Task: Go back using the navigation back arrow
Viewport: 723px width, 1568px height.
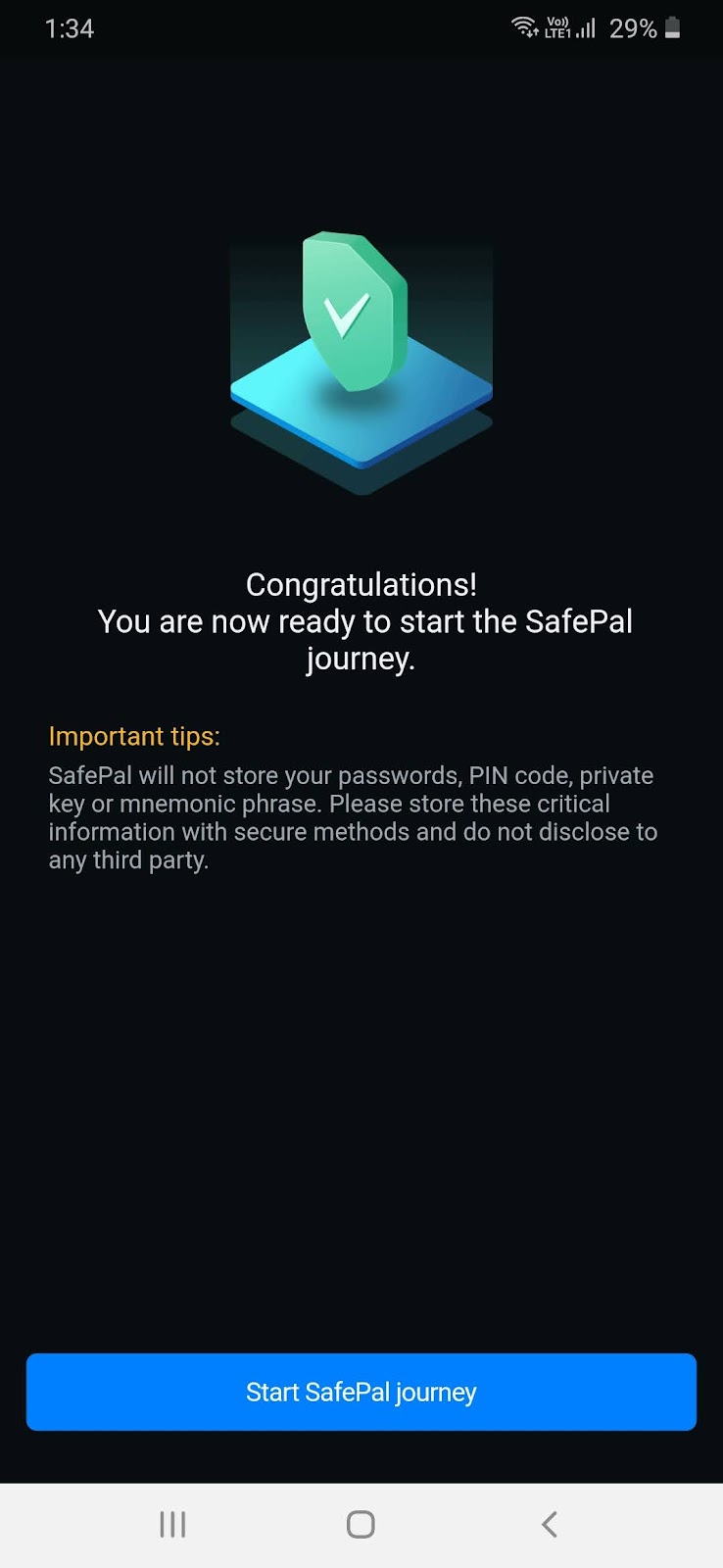Action: coord(549,1524)
